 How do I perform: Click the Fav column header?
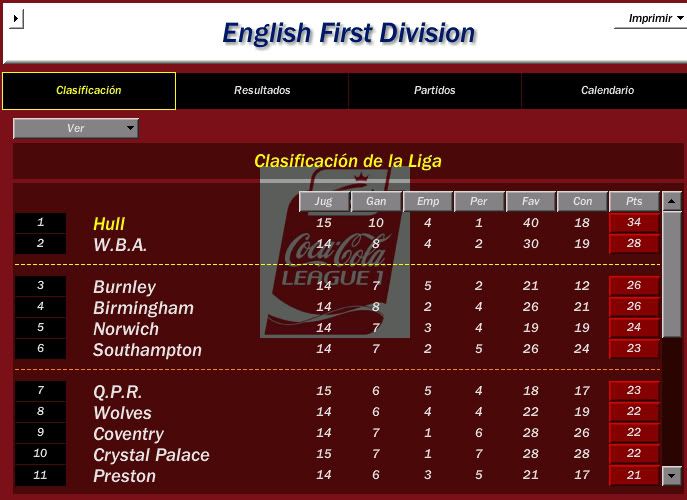(x=531, y=202)
